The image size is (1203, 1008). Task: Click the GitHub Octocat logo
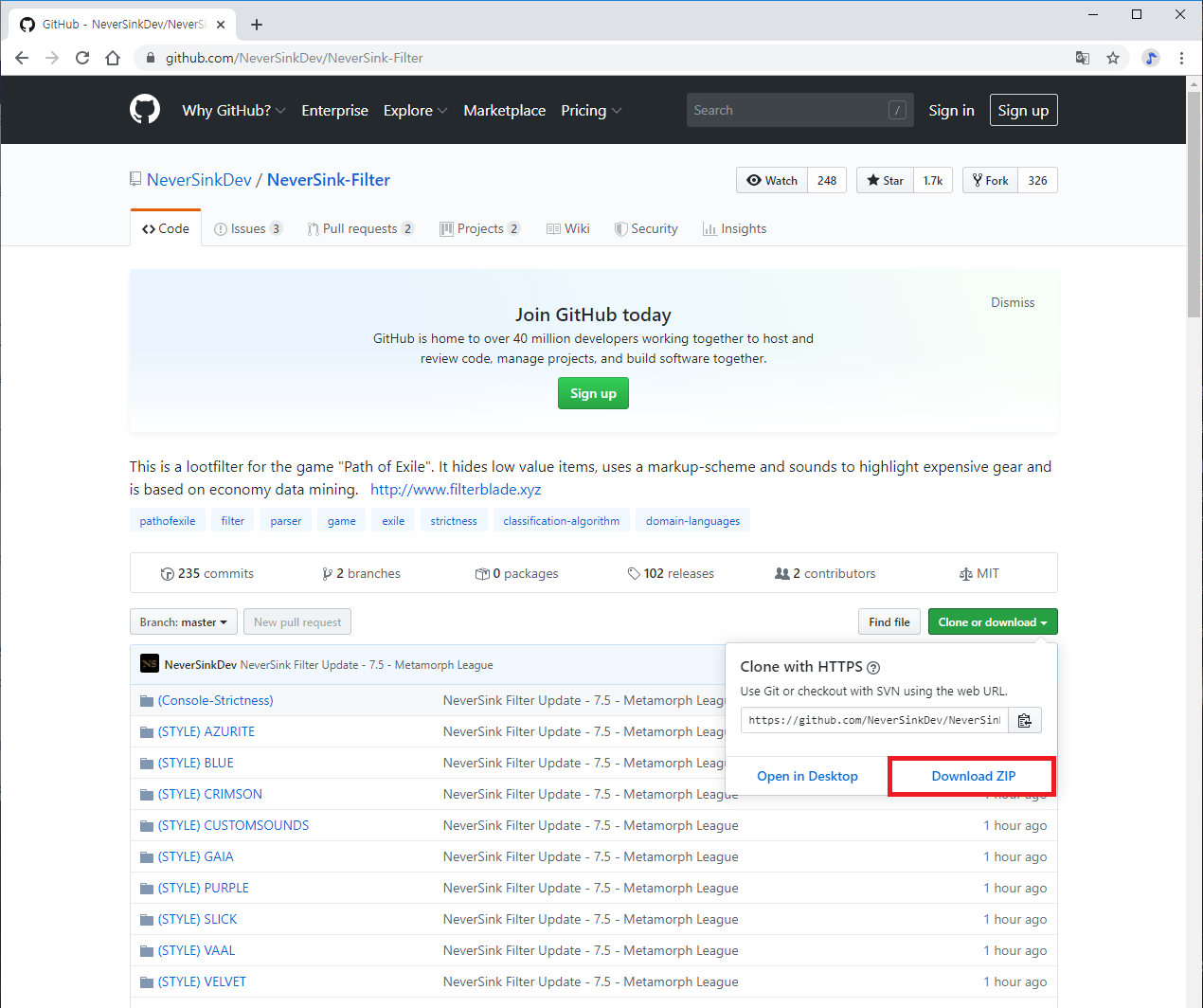tap(145, 110)
